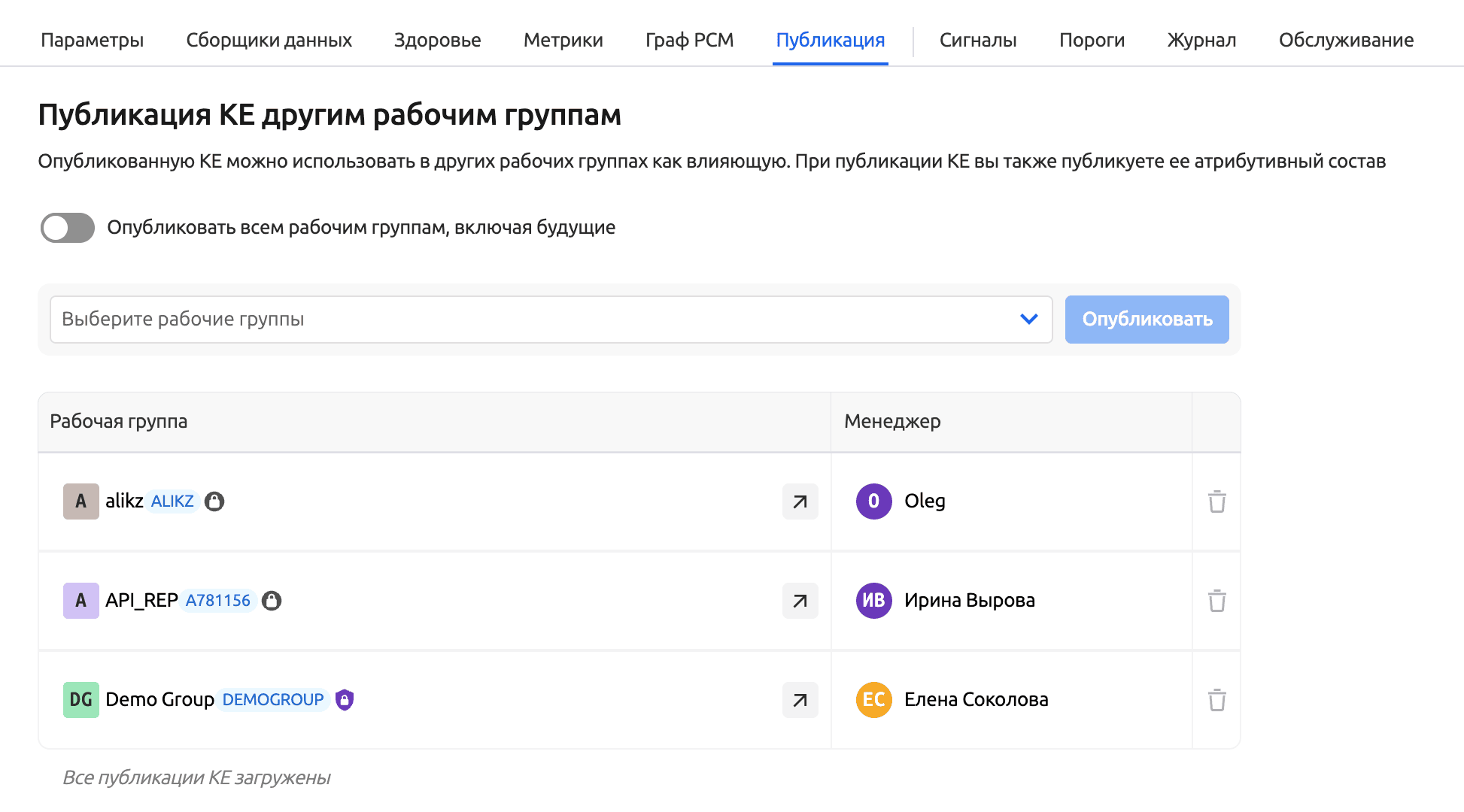This screenshot has height=812, width=1464.
Task: Expand the working groups dropdown chevron
Action: 1028,320
